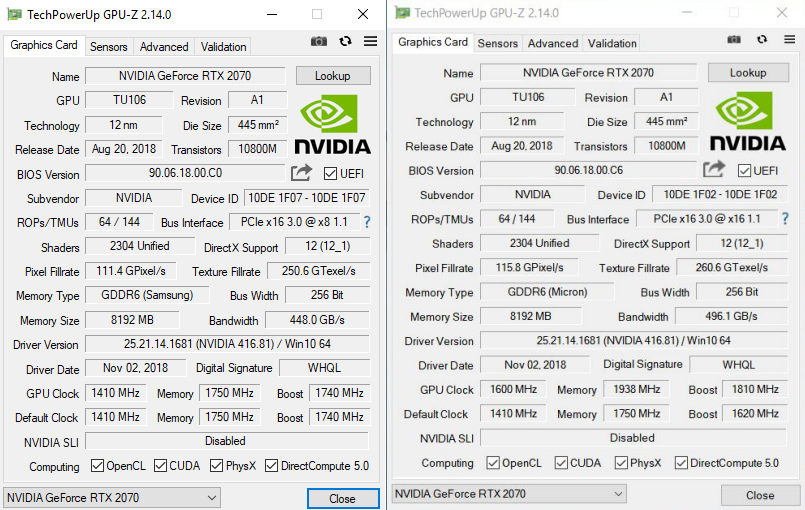Toggle PhysX checkbox in right window
The width and height of the screenshot is (805, 510).
click(x=621, y=463)
